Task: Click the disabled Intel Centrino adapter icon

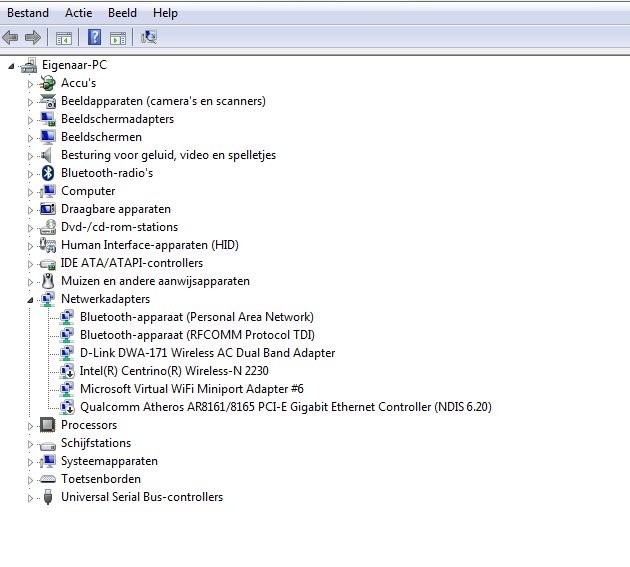Action: [x=67, y=371]
